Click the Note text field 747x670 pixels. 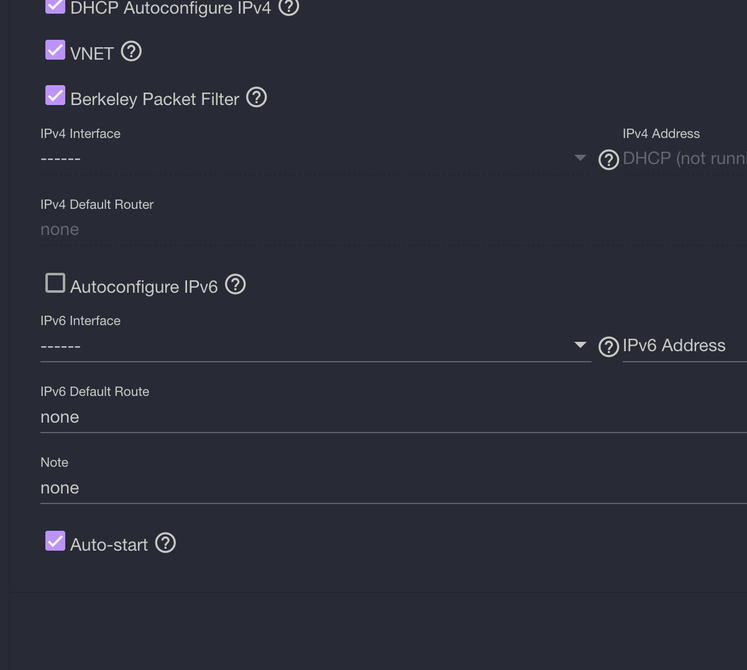point(394,488)
